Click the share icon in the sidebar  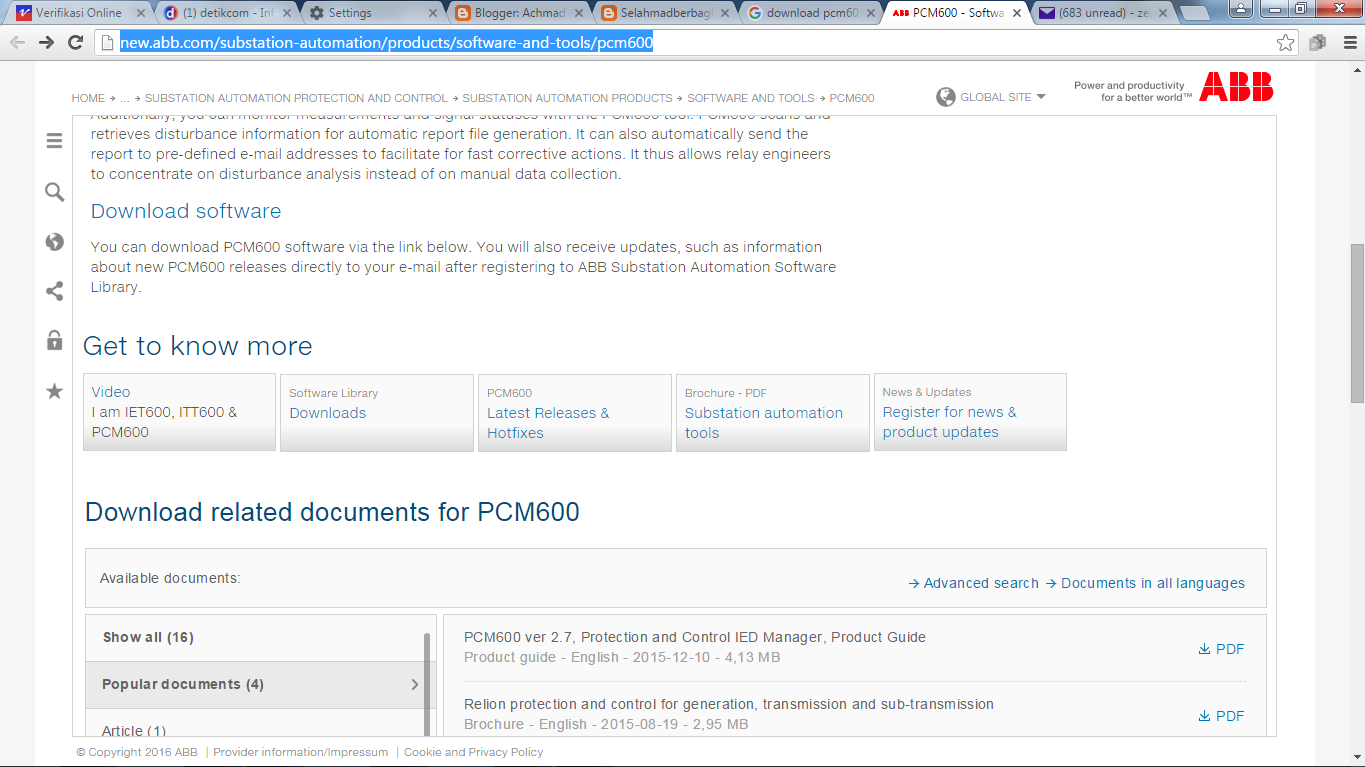point(54,291)
